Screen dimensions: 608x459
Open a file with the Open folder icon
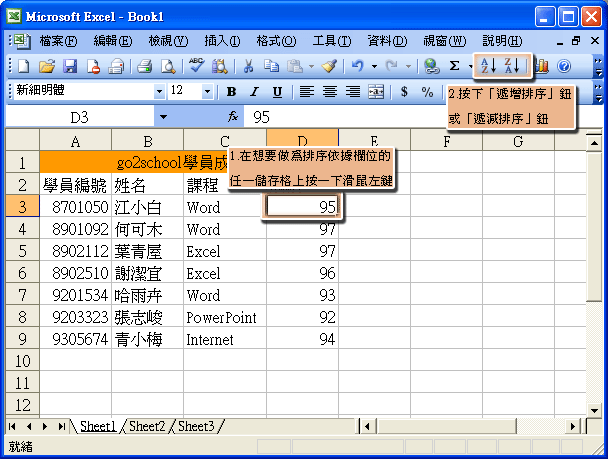47,67
